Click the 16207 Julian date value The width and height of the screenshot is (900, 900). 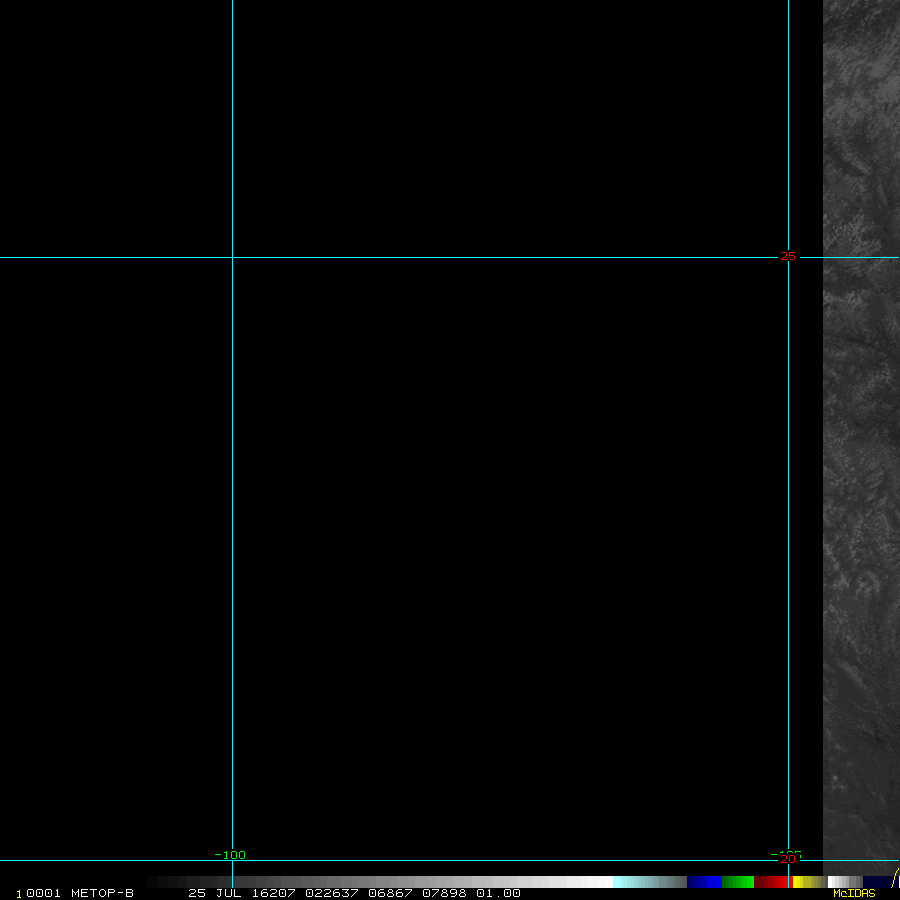point(274,893)
